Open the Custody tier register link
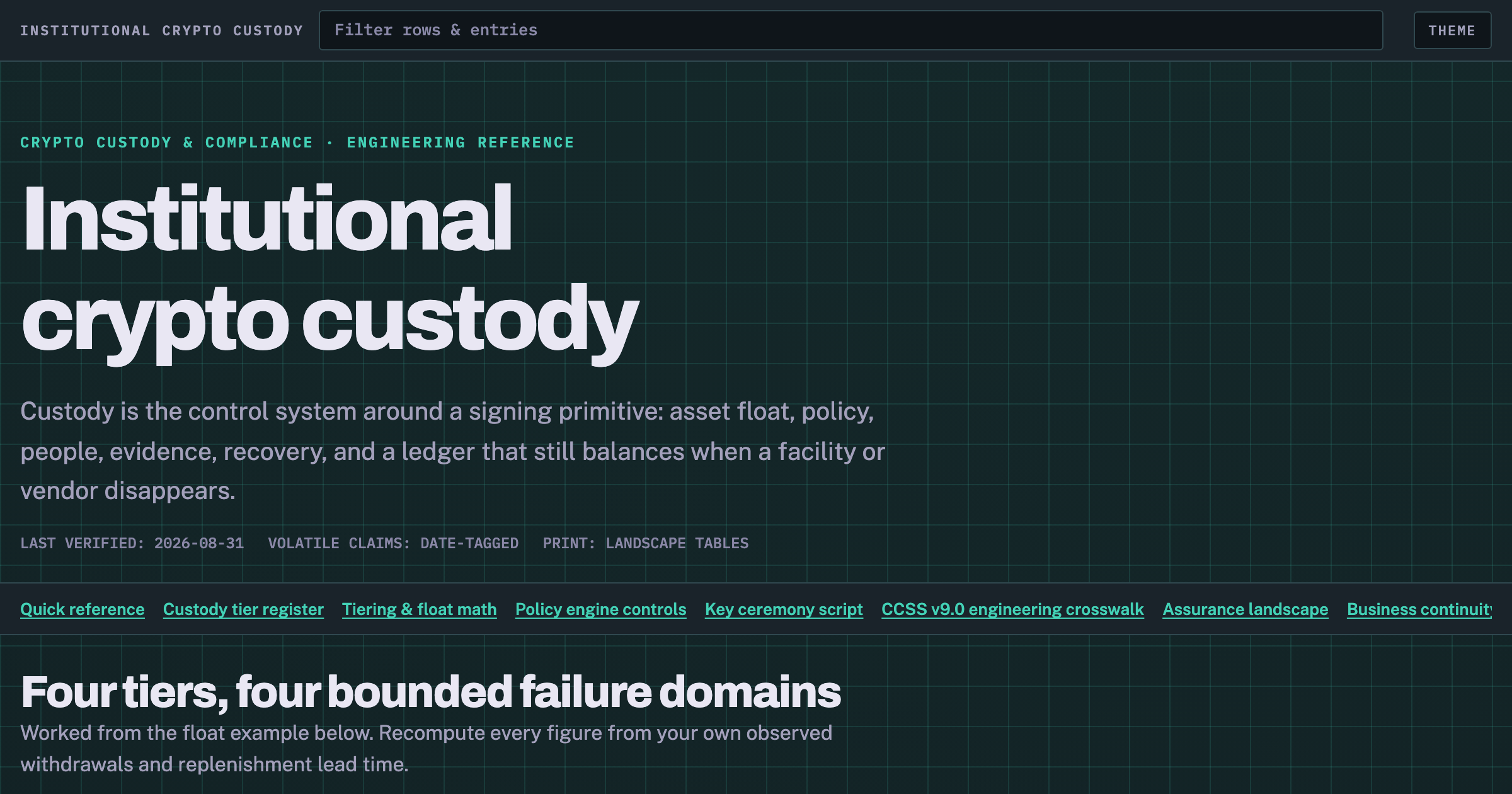The width and height of the screenshot is (1512, 794). click(243, 609)
